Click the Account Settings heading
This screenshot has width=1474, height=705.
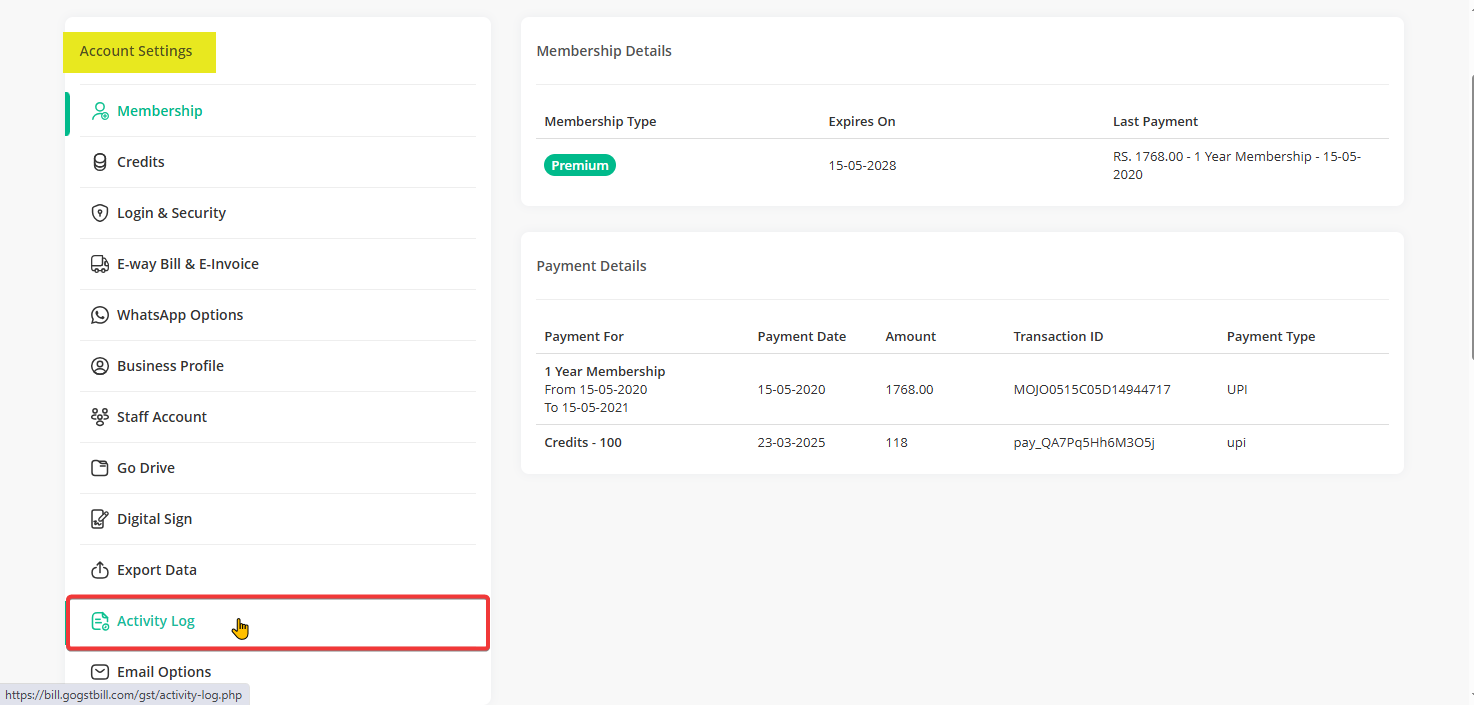click(x=136, y=51)
